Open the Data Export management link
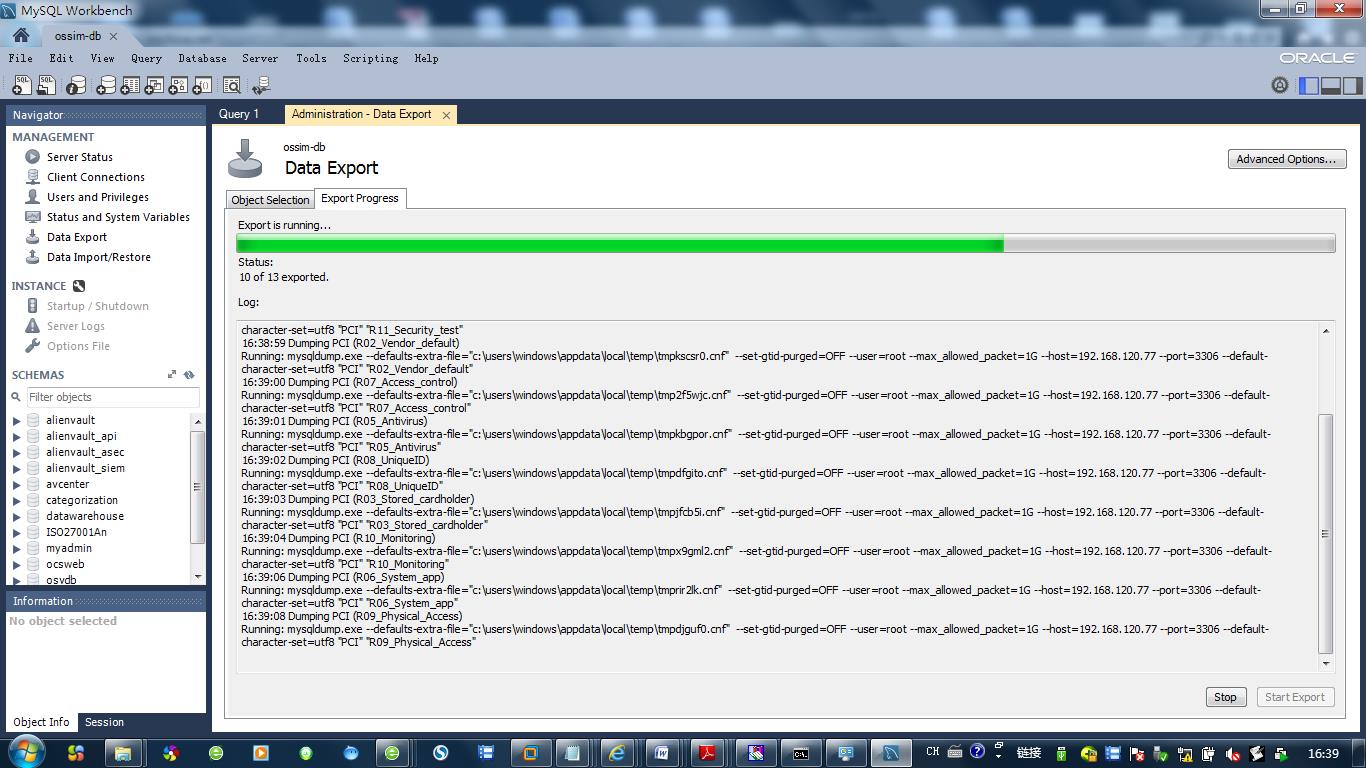Image resolution: width=1366 pixels, height=768 pixels. pyautogui.click(x=77, y=237)
